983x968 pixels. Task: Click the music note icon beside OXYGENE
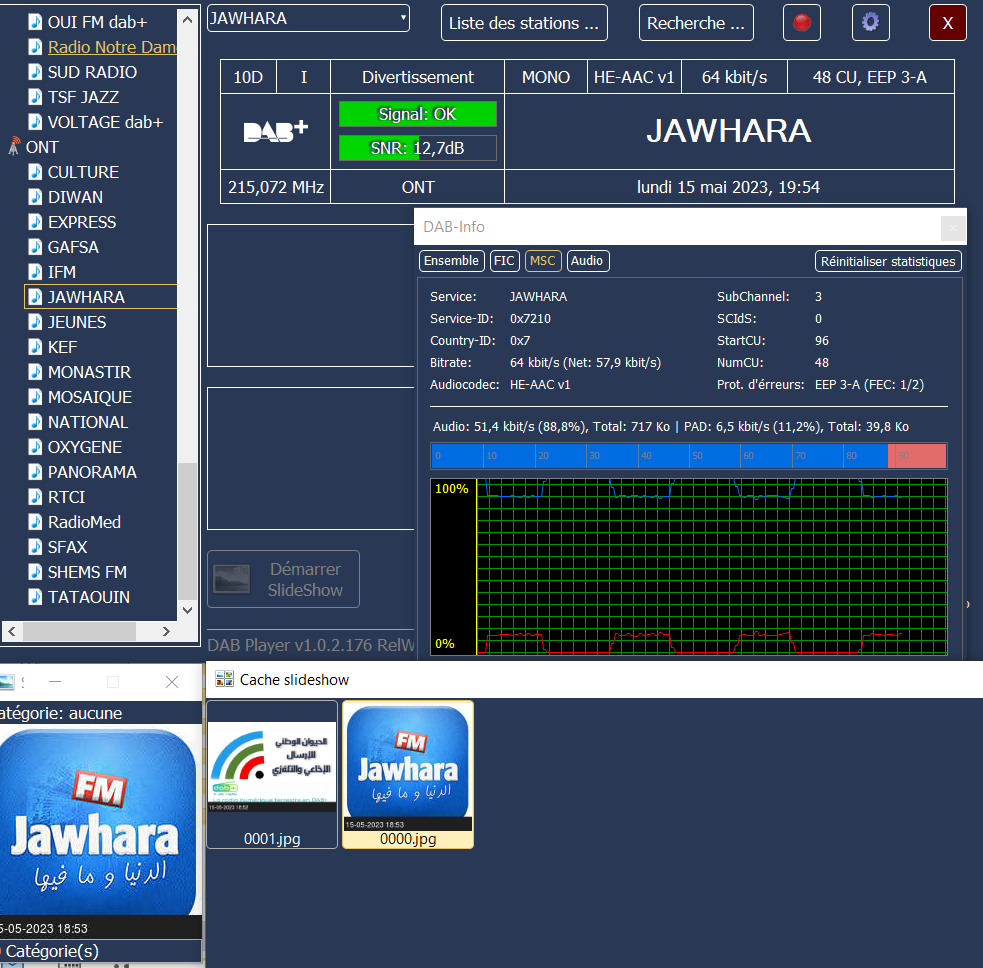(35, 447)
